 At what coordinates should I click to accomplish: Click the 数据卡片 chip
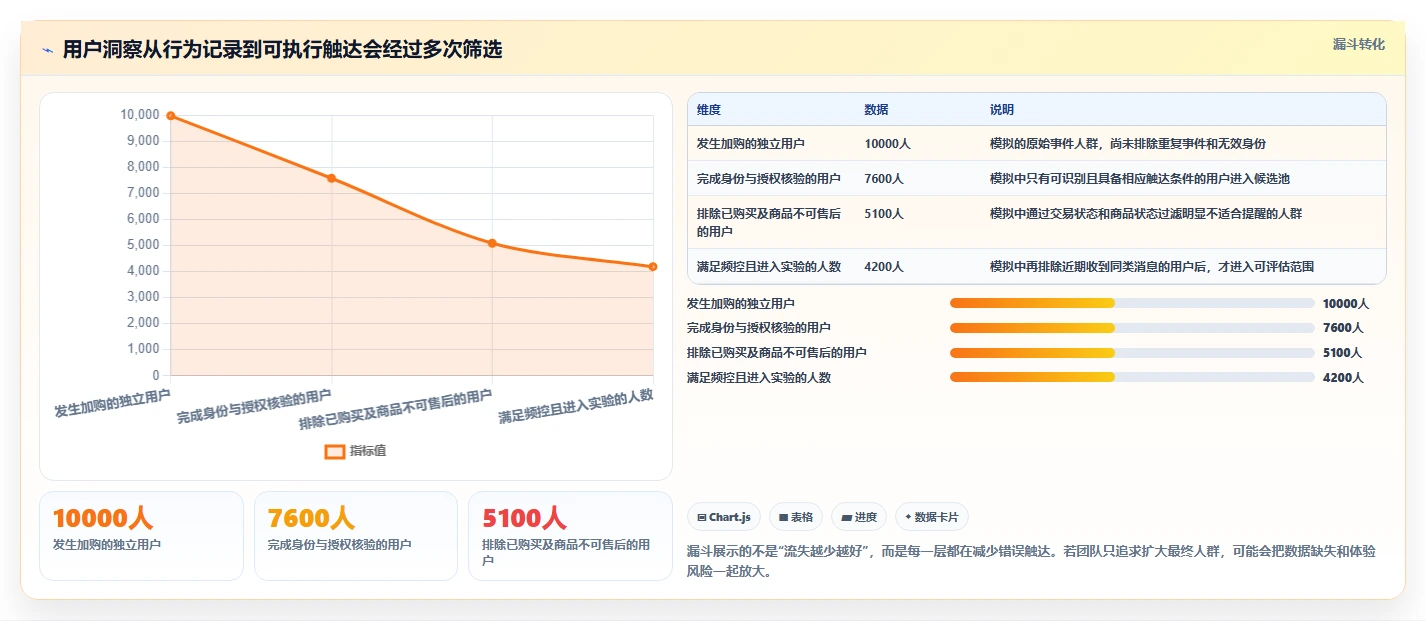(932, 517)
